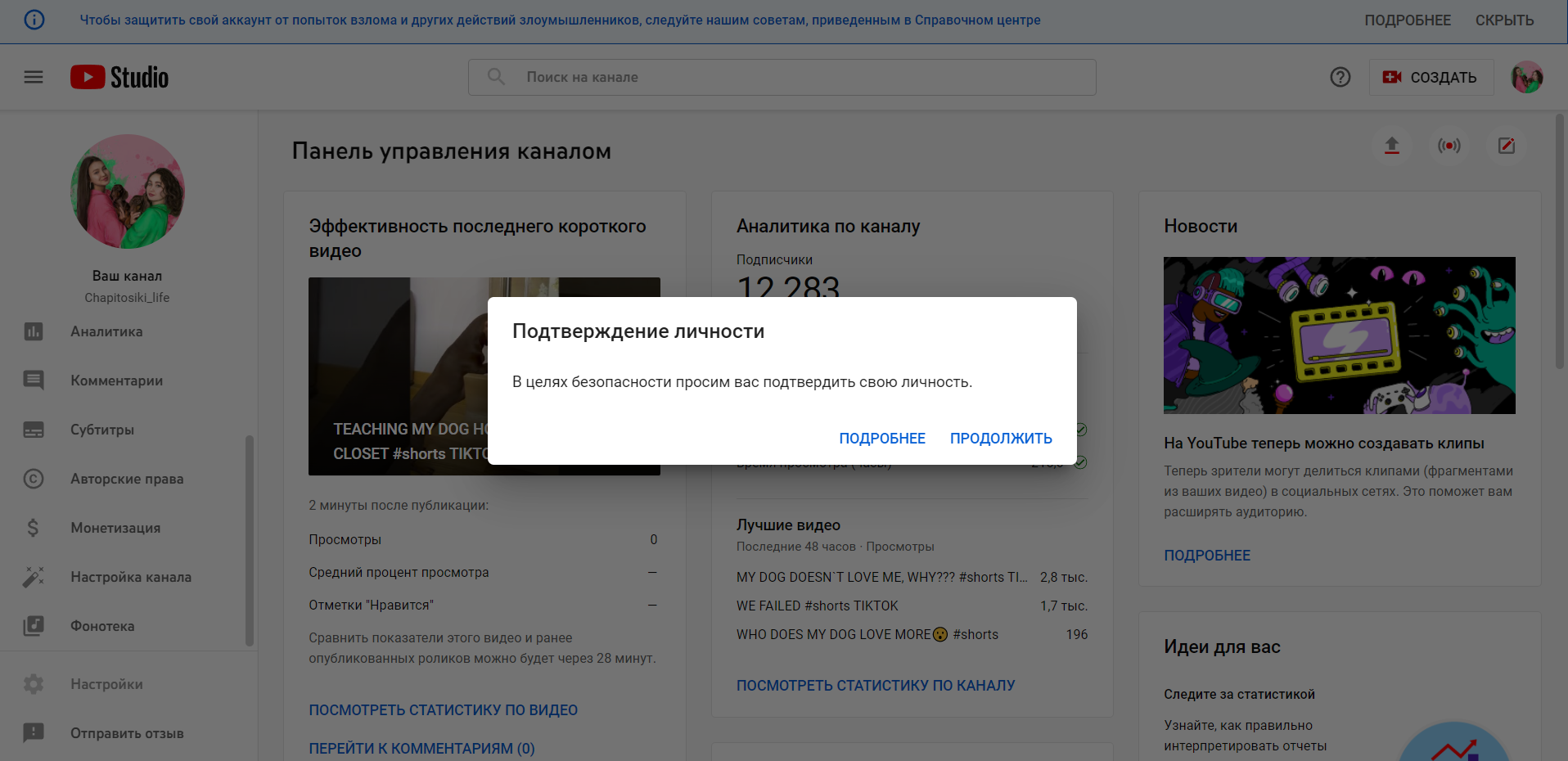Open account avatar menu in header

click(x=1527, y=77)
